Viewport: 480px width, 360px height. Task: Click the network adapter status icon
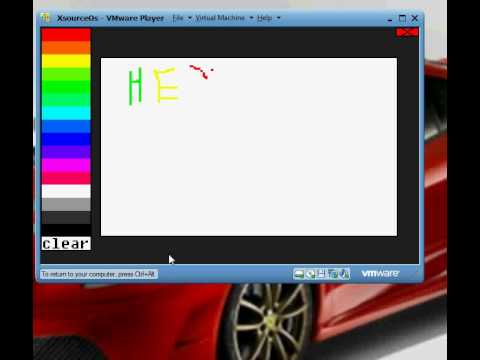(x=332, y=274)
